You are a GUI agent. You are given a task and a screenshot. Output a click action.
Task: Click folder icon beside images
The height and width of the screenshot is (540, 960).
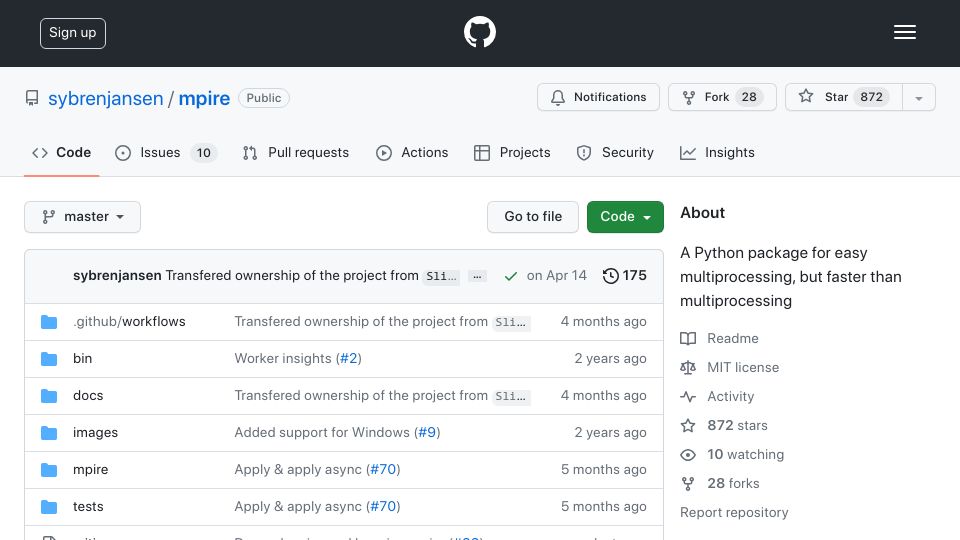tap(49, 433)
